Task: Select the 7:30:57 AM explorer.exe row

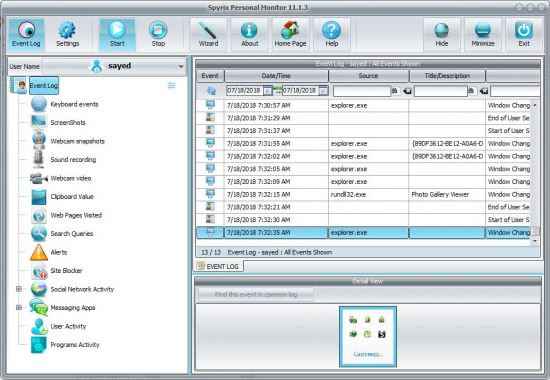Action: point(363,105)
